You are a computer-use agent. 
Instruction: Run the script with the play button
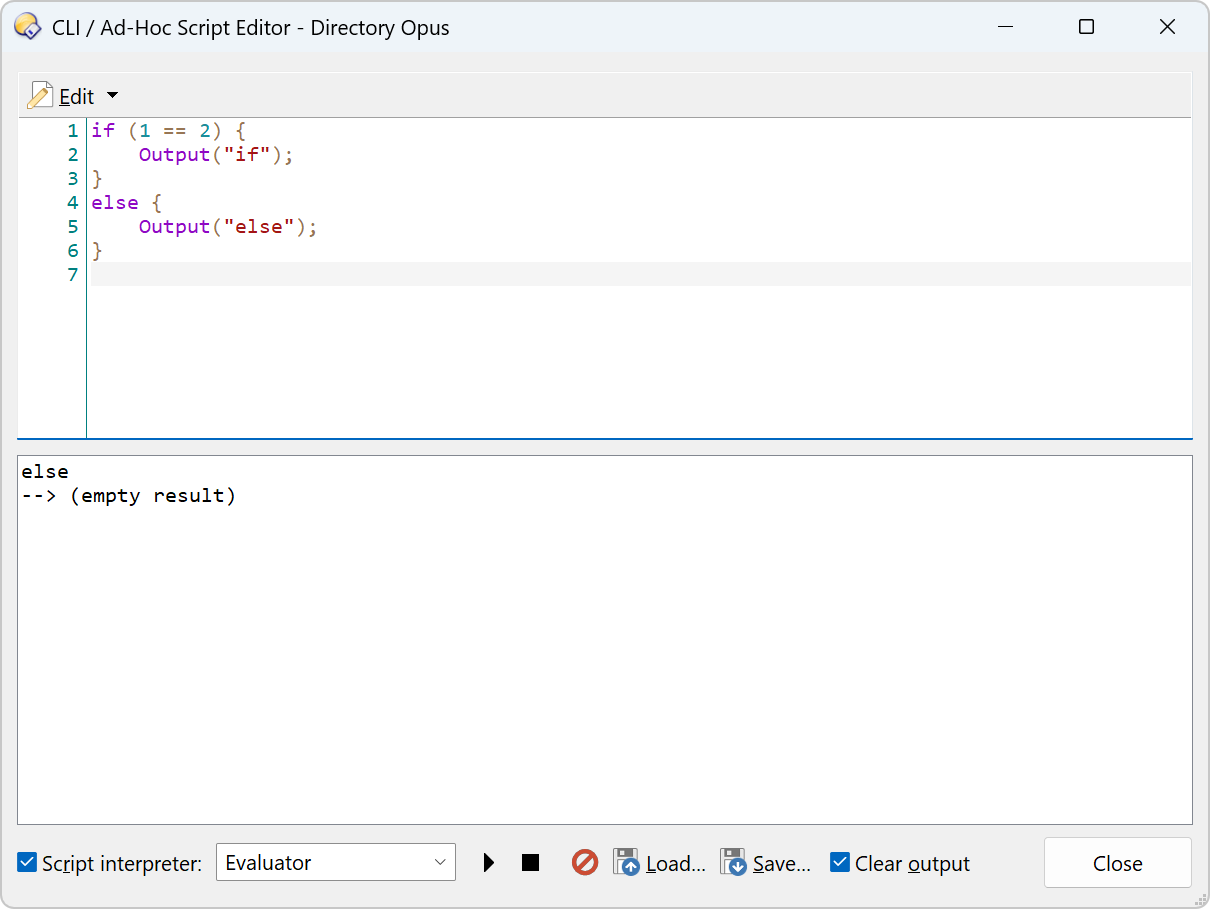tap(488, 863)
